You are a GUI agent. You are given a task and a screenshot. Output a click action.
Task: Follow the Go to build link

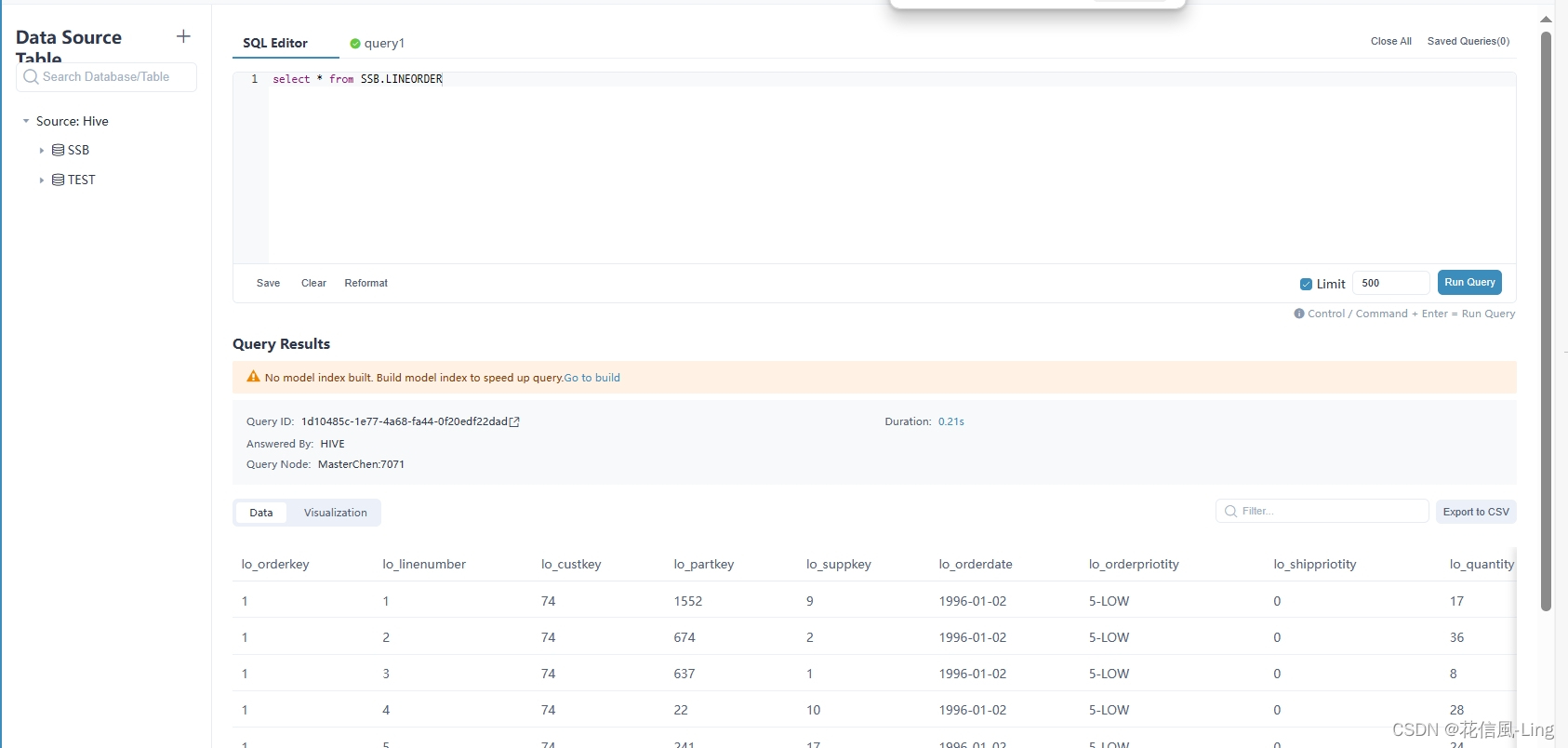pyautogui.click(x=591, y=378)
